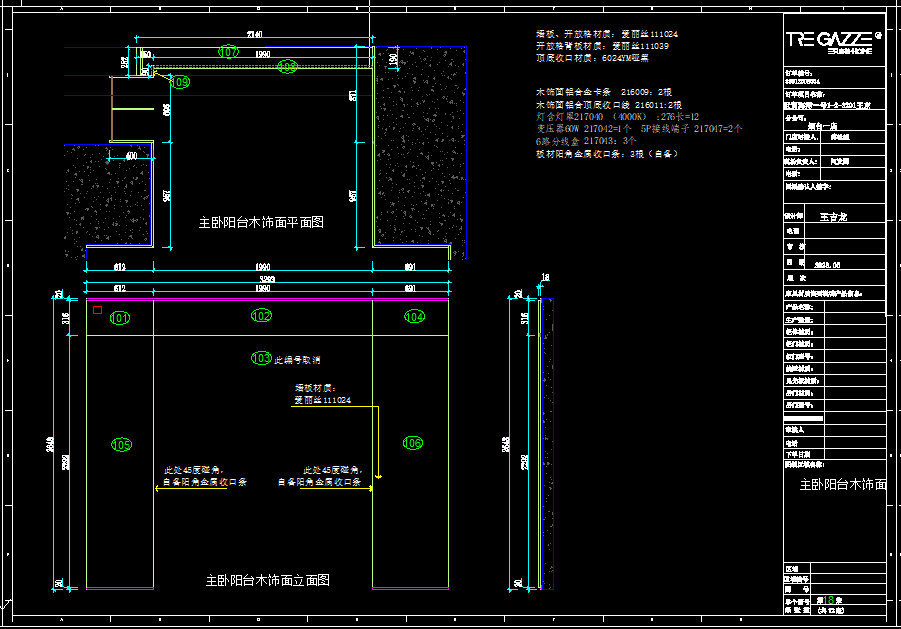The image size is (901, 629).
Task: Click part bubble 106 on the elevation
Action: click(x=413, y=443)
